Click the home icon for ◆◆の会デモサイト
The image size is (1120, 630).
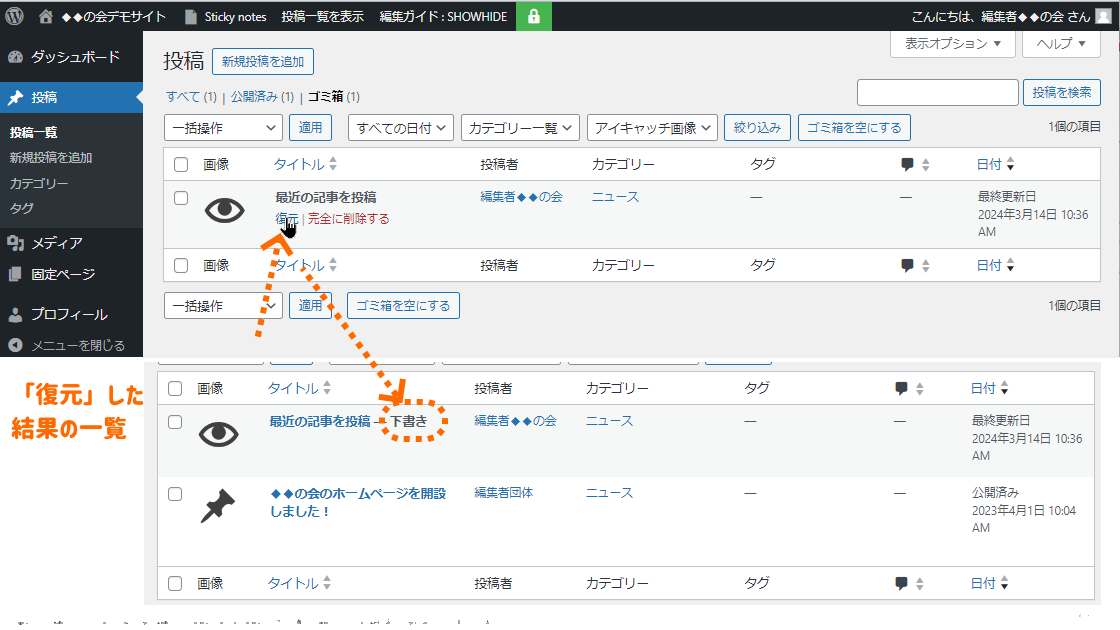point(46,17)
